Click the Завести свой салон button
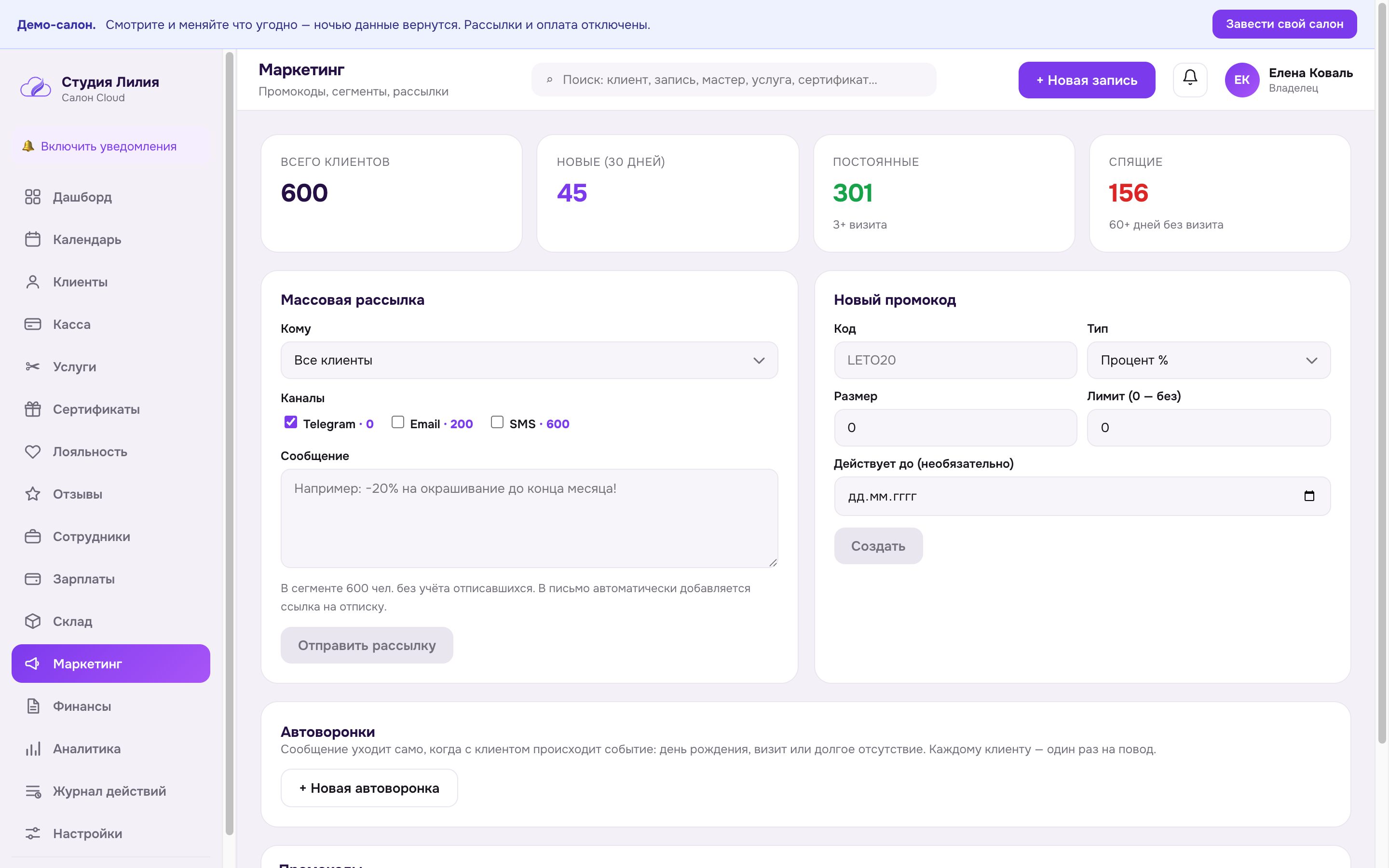 pyautogui.click(x=1284, y=24)
